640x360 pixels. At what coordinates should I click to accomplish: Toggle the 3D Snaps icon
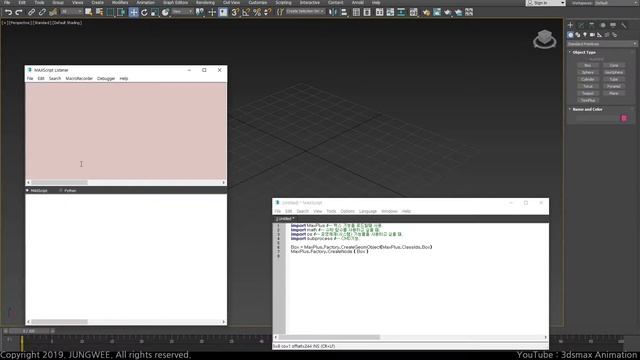235,12
